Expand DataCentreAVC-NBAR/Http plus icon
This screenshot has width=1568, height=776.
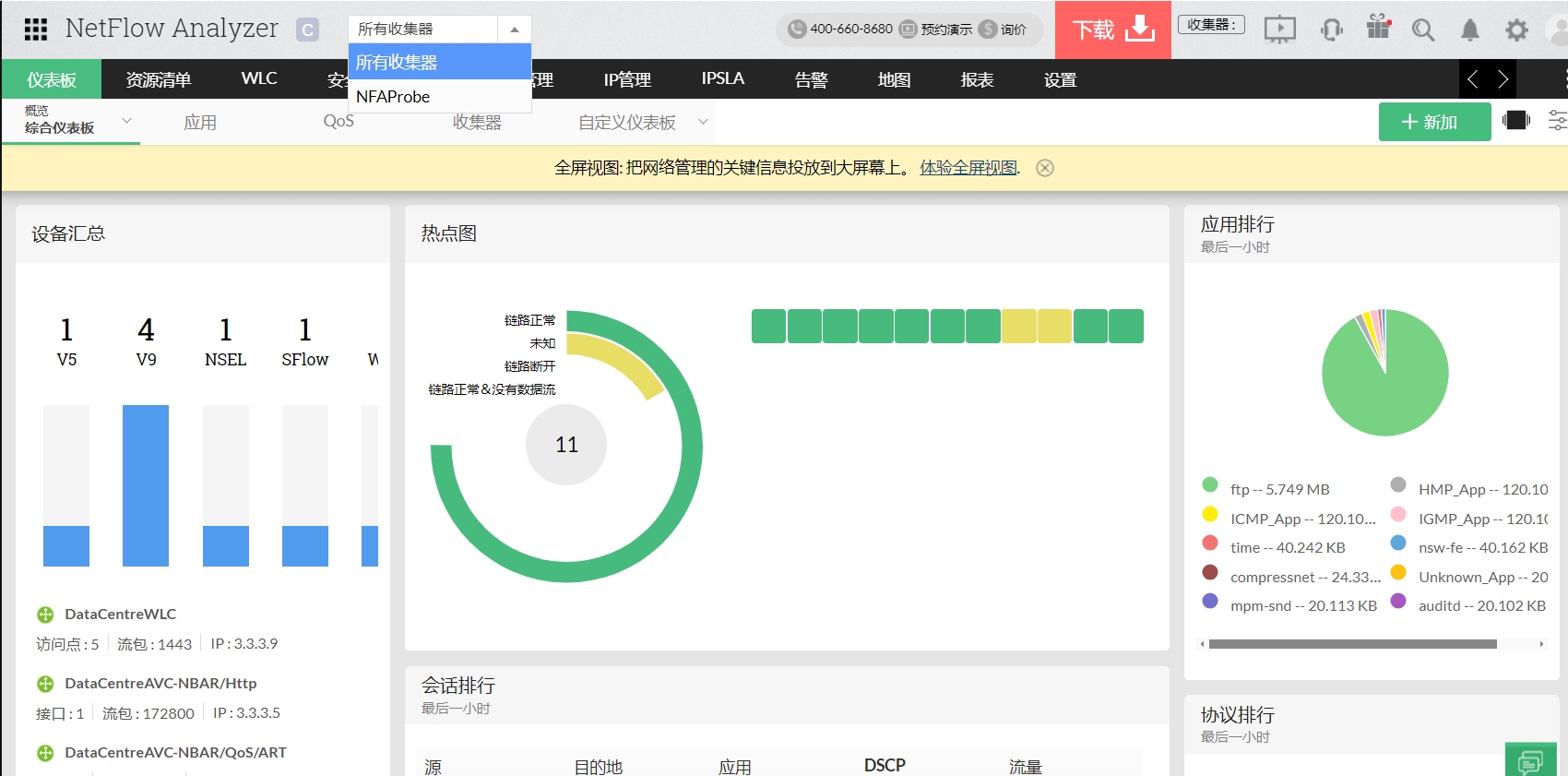(x=45, y=684)
